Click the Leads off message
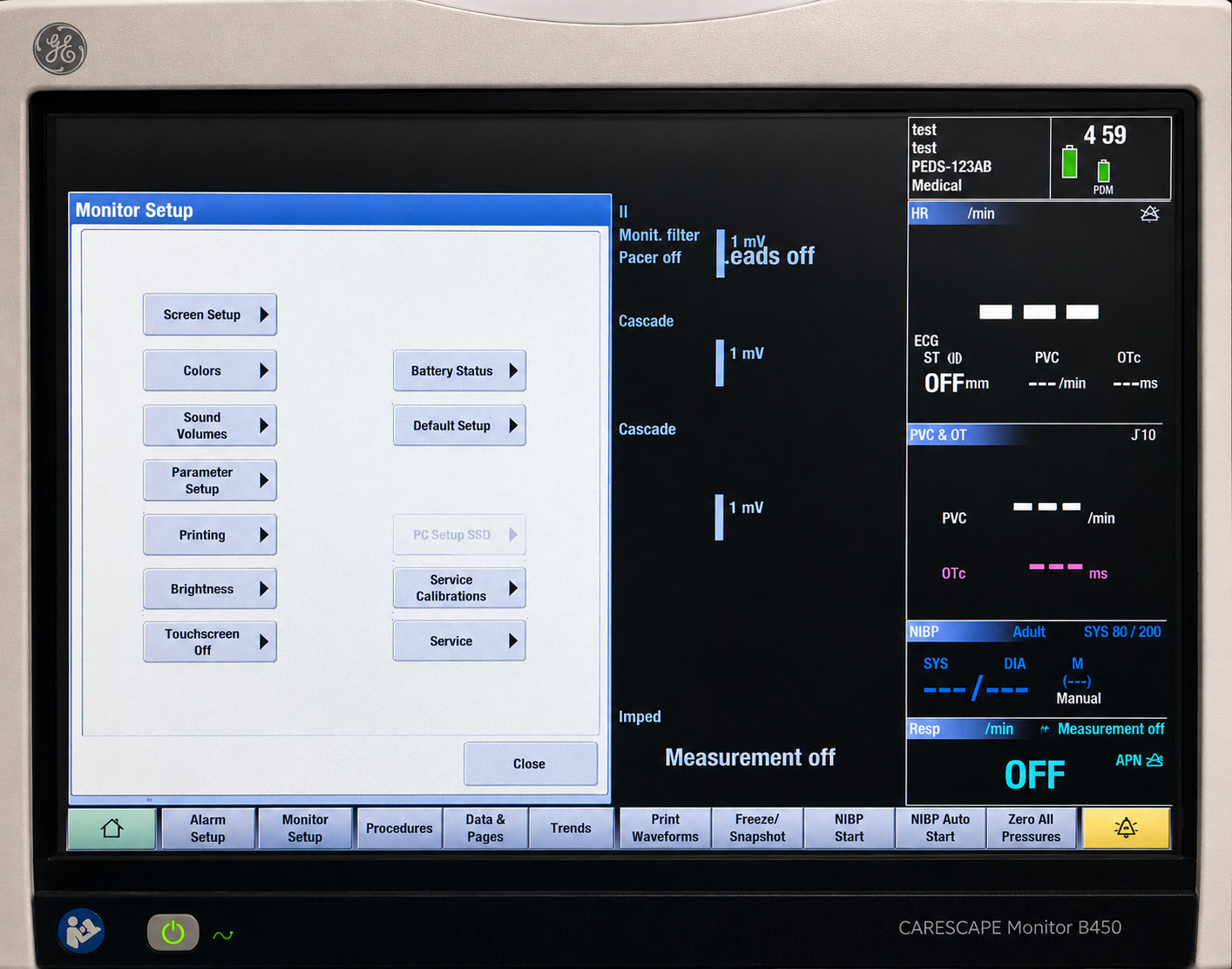1232x969 pixels. [x=771, y=256]
